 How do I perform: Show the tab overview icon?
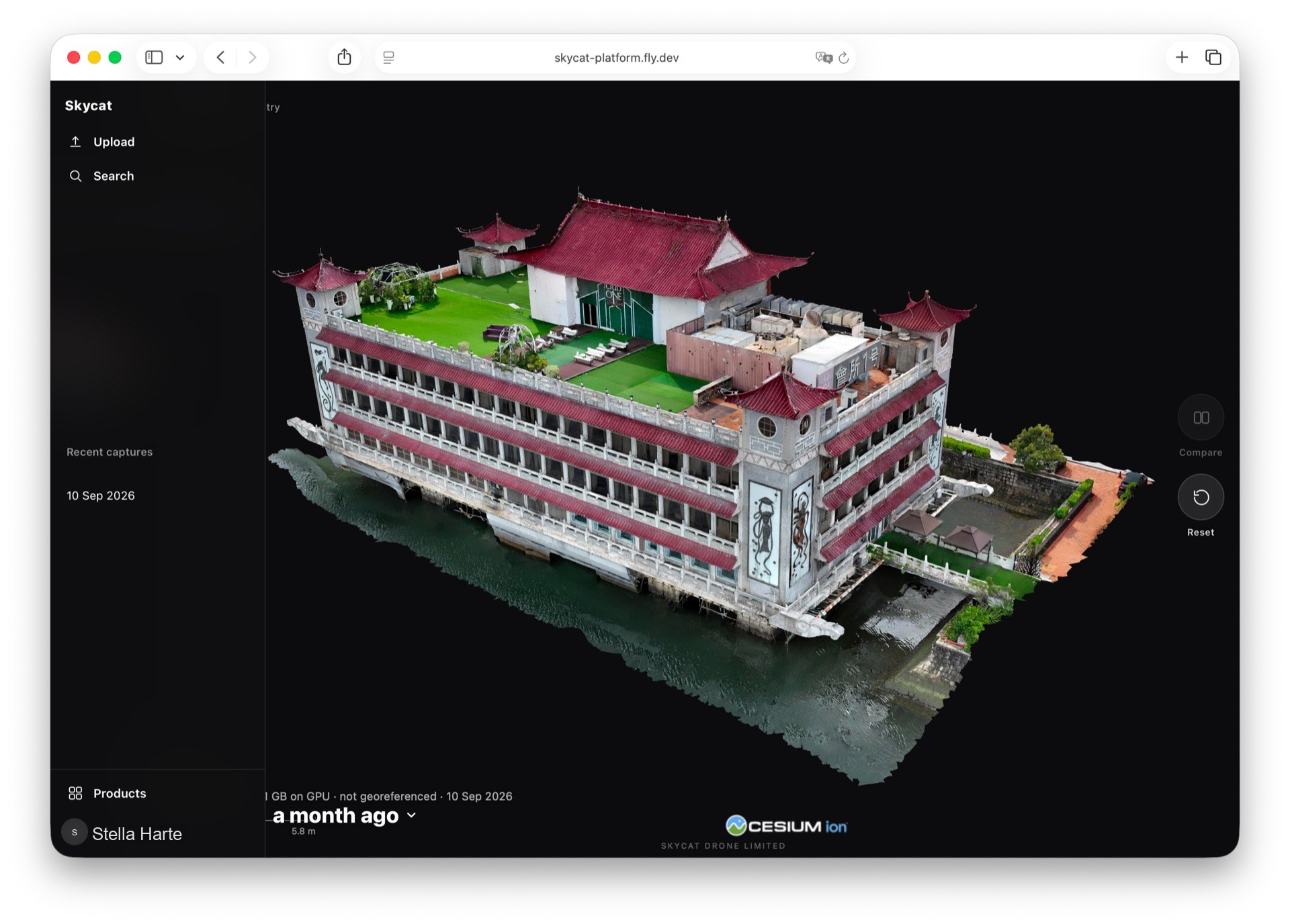pyautogui.click(x=1213, y=58)
